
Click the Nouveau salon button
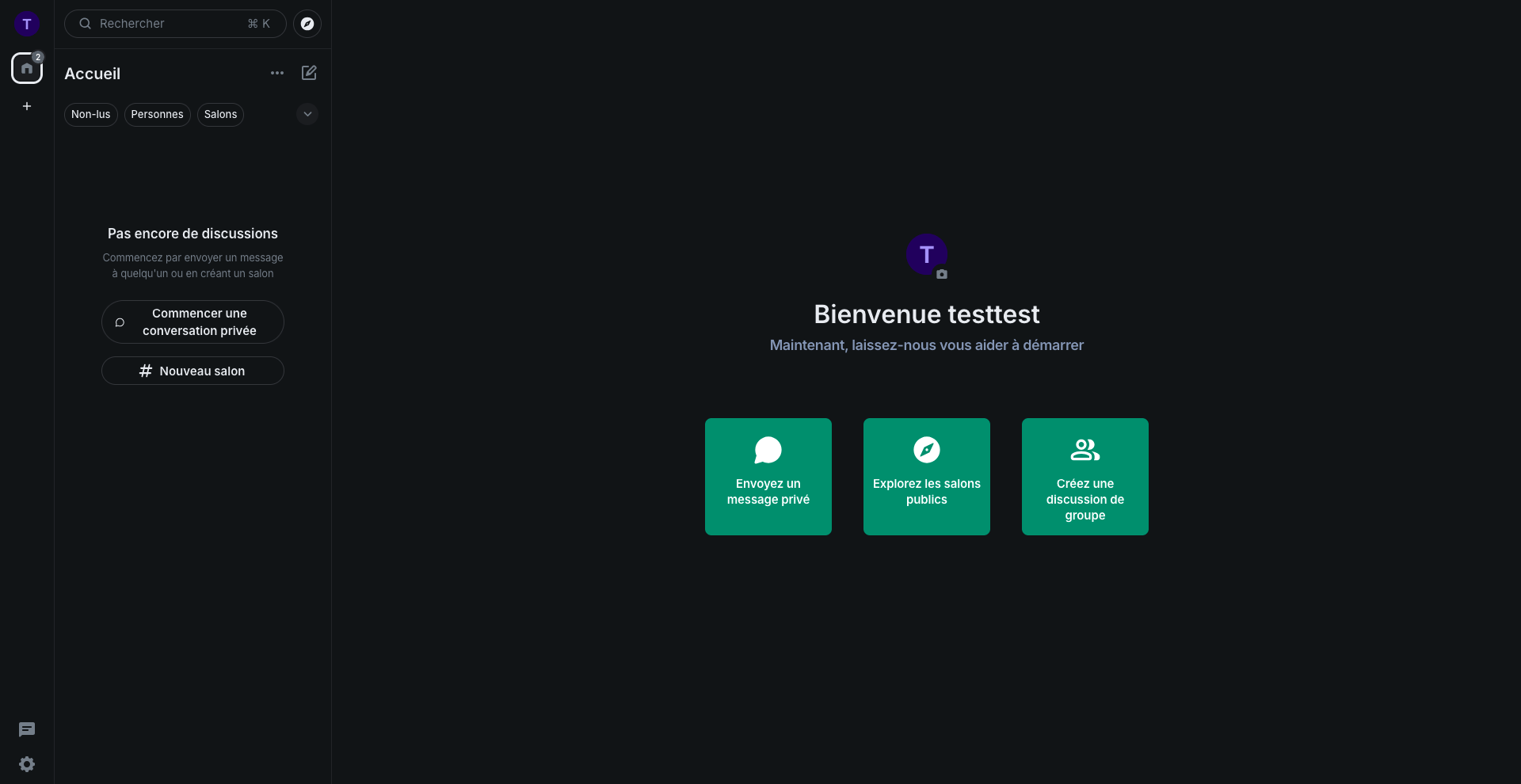[x=193, y=371]
